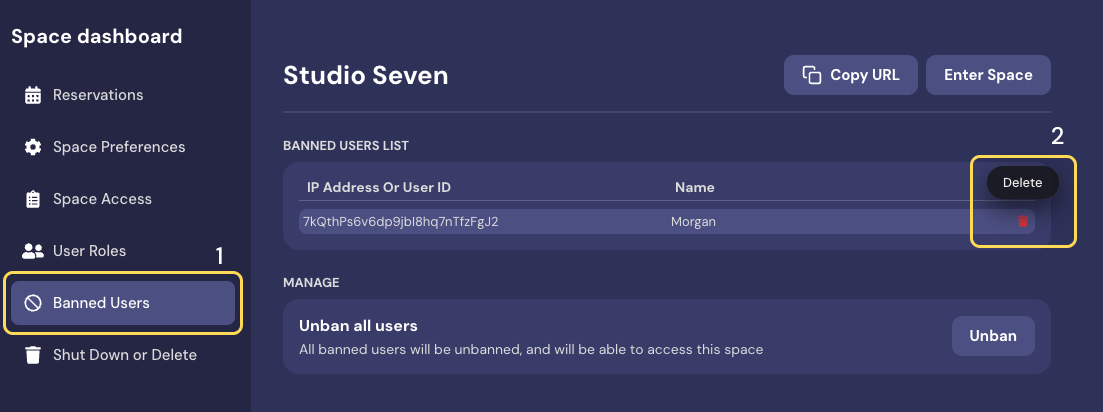This screenshot has height=412, width=1103.
Task: Click the Shut Down trash icon
Action: point(33,355)
